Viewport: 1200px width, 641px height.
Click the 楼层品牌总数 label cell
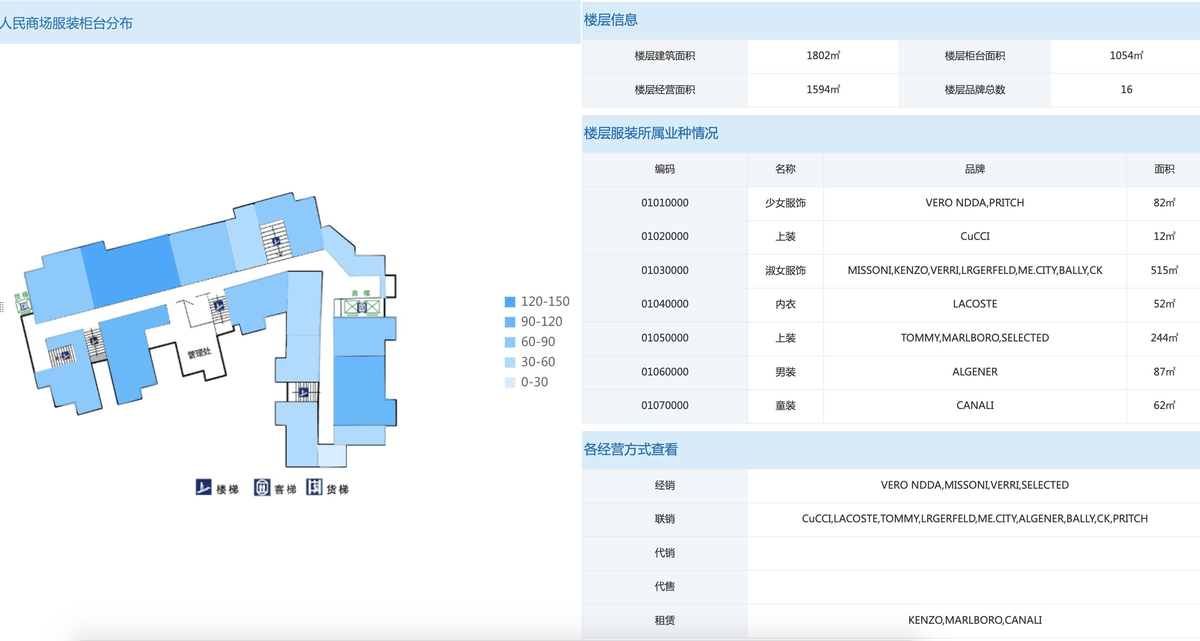click(x=975, y=90)
